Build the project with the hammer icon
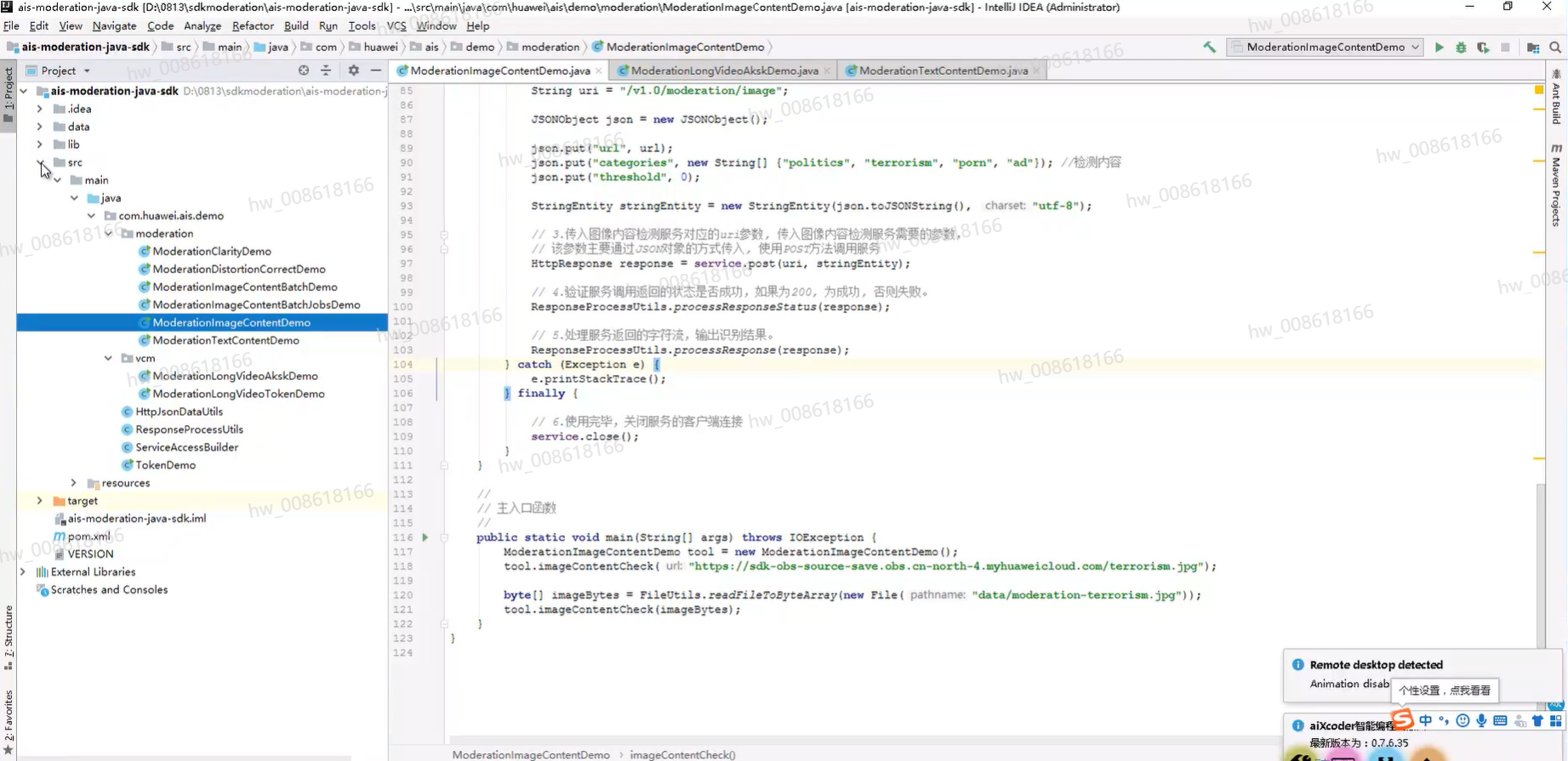 point(1209,48)
